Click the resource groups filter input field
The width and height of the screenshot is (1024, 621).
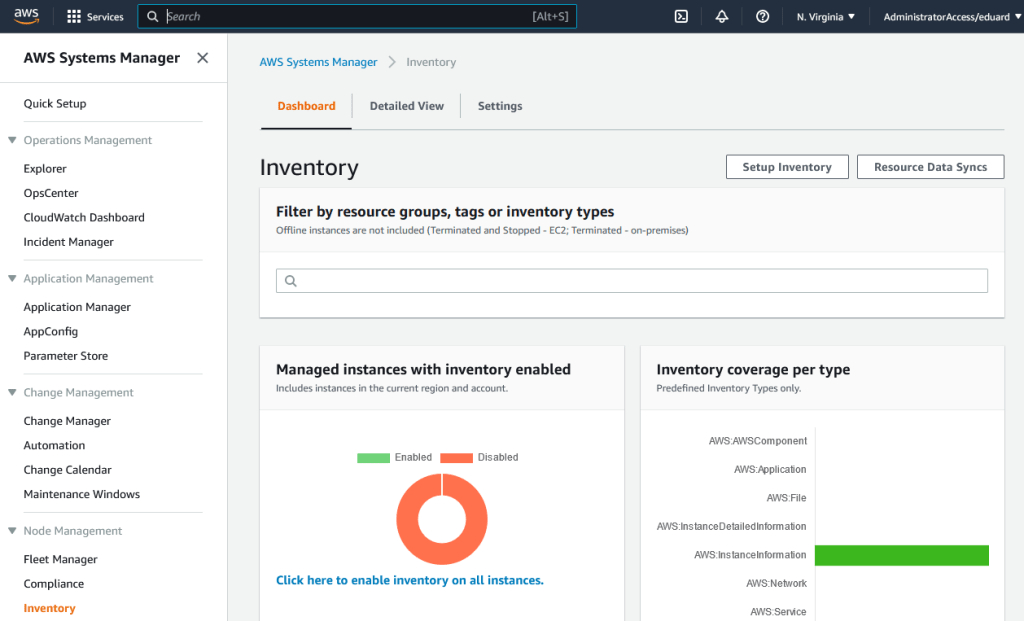640,281
